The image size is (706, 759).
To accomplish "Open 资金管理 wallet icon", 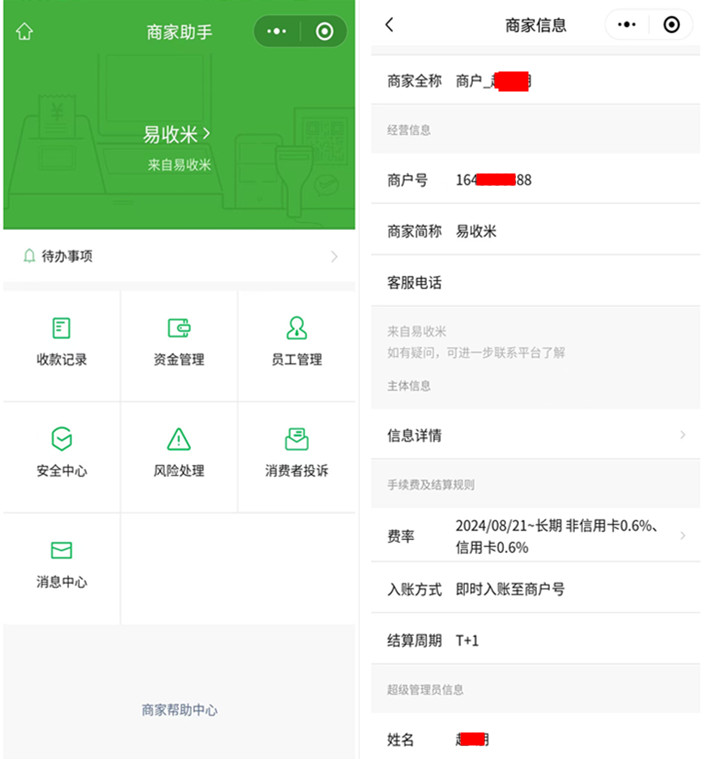I will tap(179, 328).
